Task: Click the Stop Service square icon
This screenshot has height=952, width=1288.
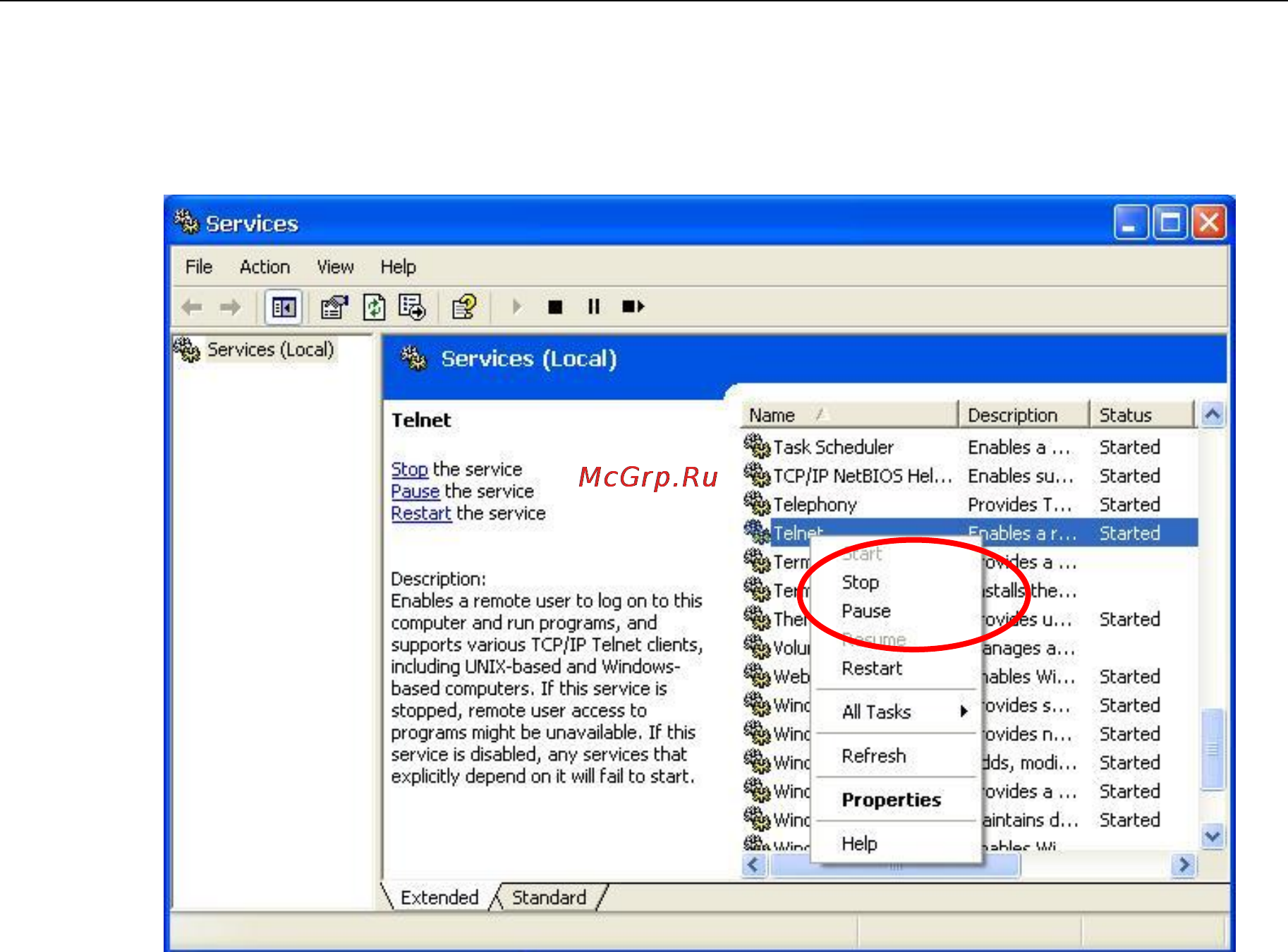Action: [x=555, y=307]
